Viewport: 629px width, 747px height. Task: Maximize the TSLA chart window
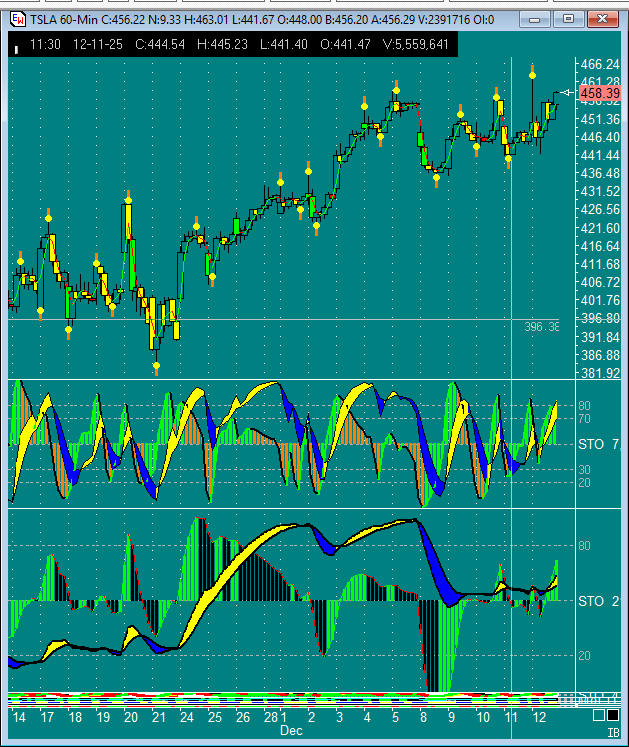tap(569, 19)
